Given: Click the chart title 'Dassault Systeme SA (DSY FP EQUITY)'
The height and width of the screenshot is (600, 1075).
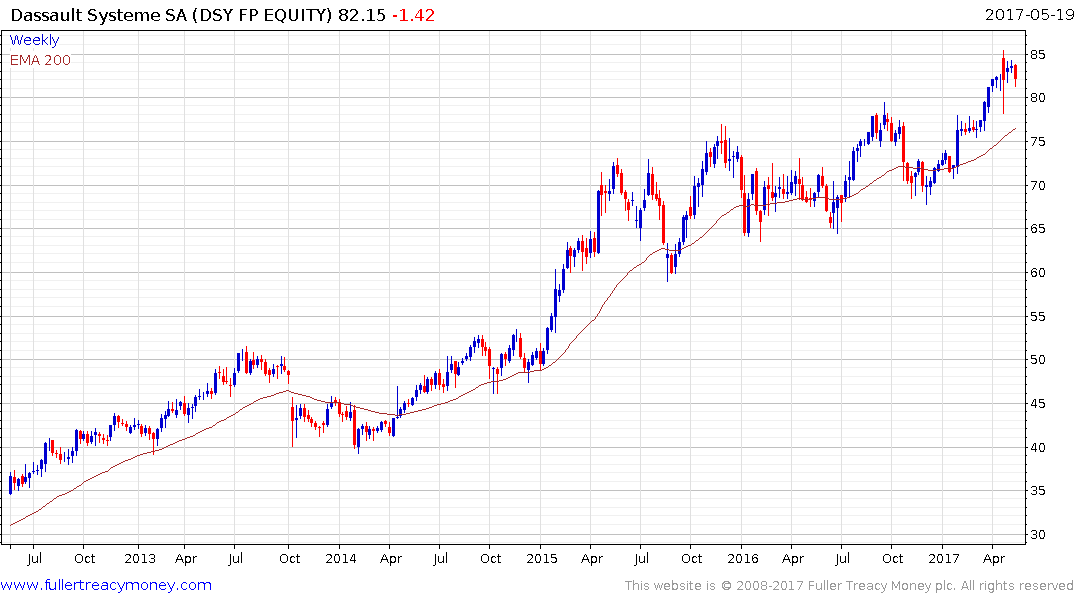Looking at the screenshot, I should click(x=171, y=15).
